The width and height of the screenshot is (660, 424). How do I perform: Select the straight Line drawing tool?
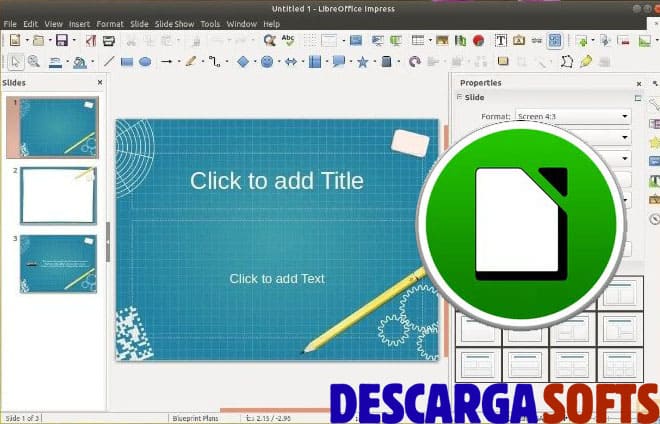pyautogui.click(x=109, y=62)
